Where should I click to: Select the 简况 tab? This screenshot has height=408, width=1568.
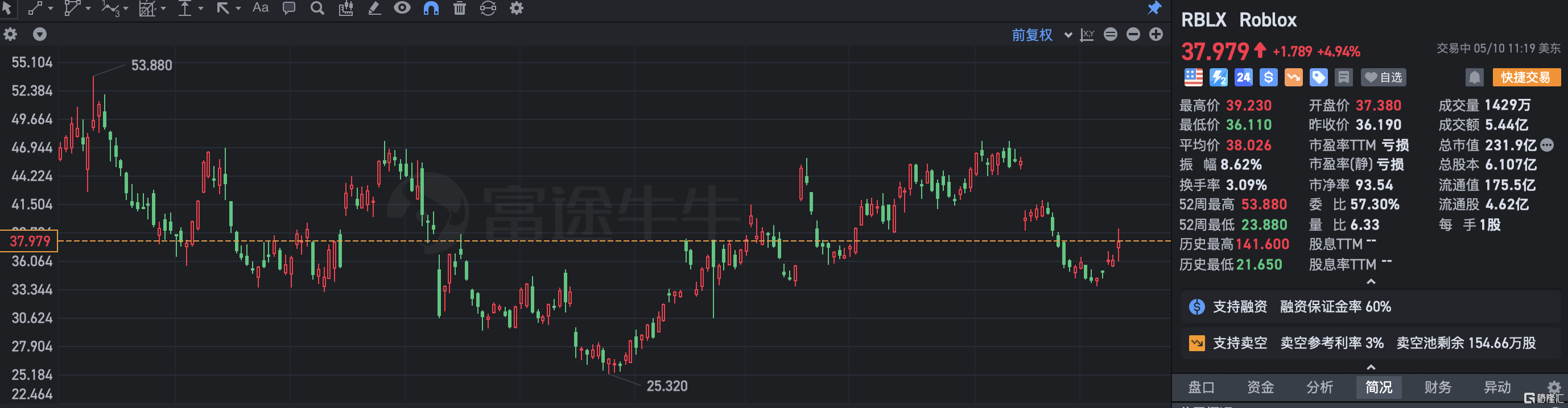coord(1379,388)
